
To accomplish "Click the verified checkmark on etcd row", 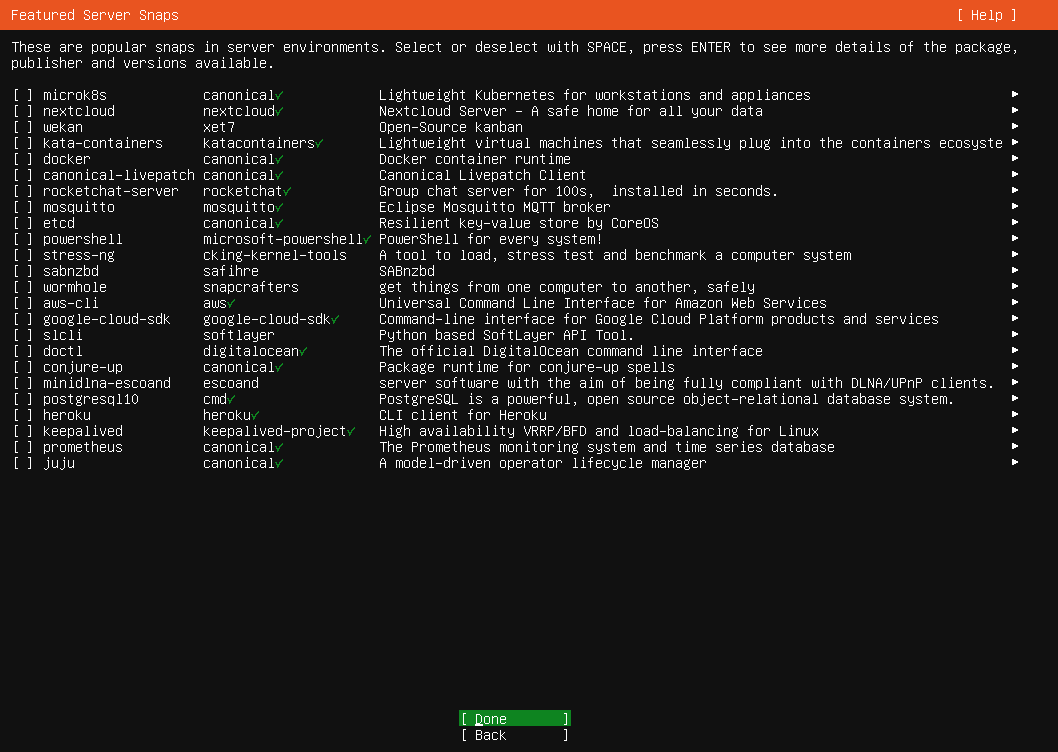I will [279, 223].
